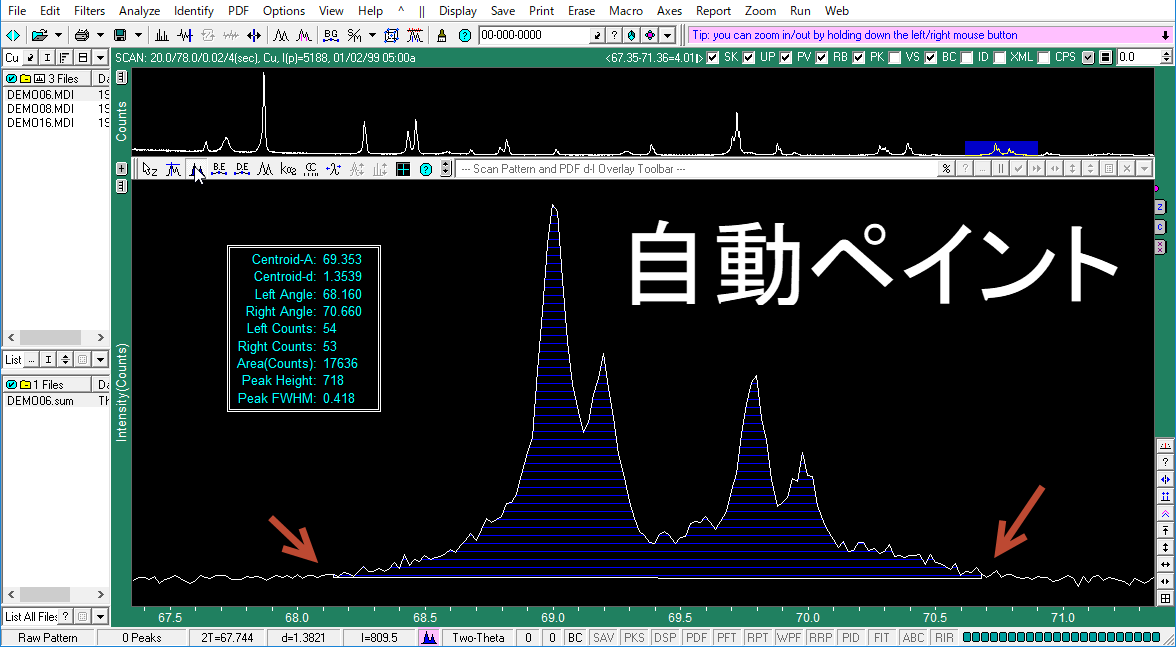Viewport: 1176px width, 647px height.
Task: Open the dropdown arrow next to Save icon
Action: click(138, 35)
